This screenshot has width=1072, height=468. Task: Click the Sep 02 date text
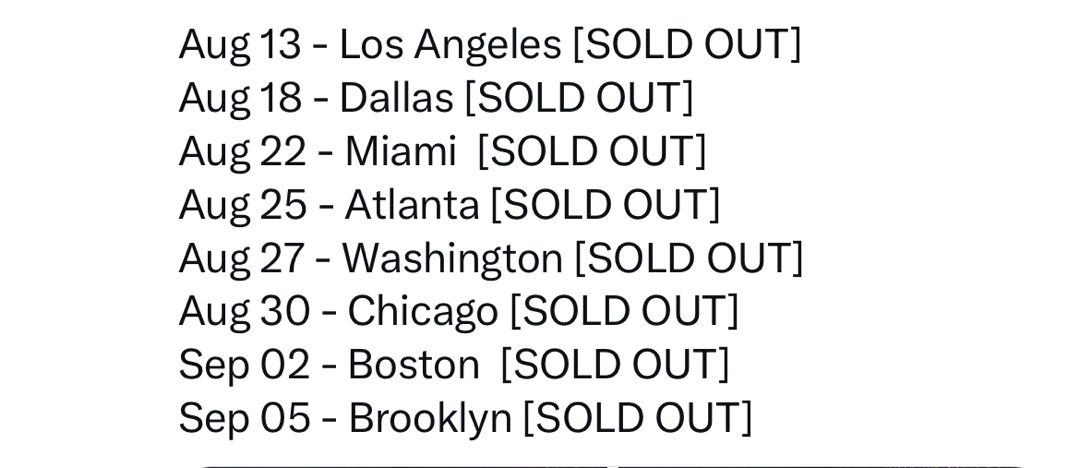244,365
